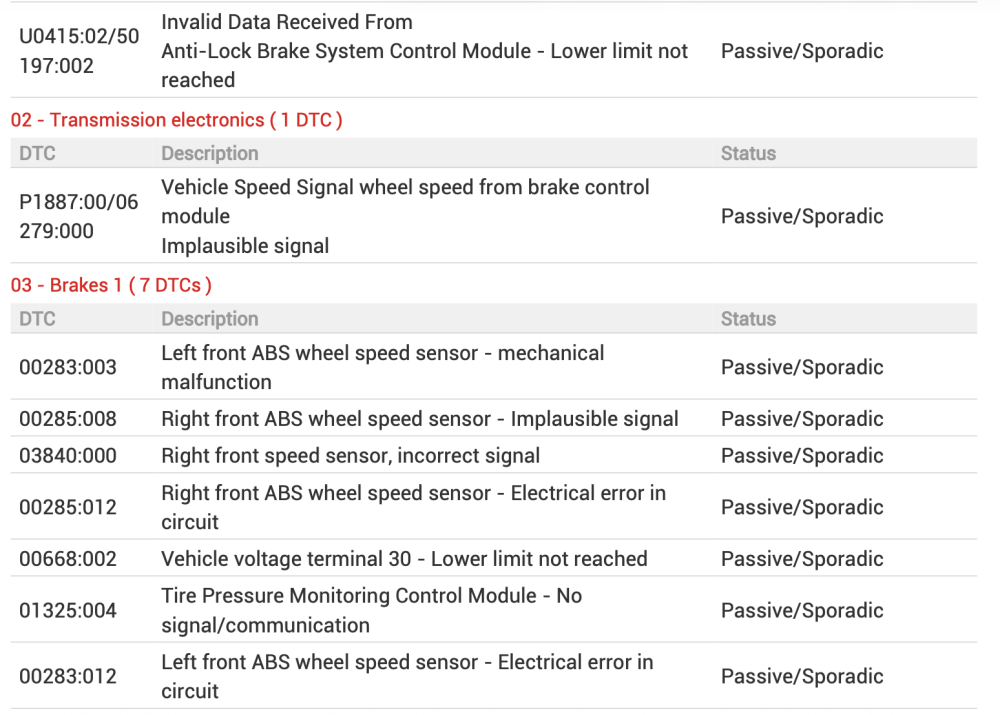The width and height of the screenshot is (1000, 715).
Task: Select the 00668:002 DTC code
Action: click(x=68, y=559)
